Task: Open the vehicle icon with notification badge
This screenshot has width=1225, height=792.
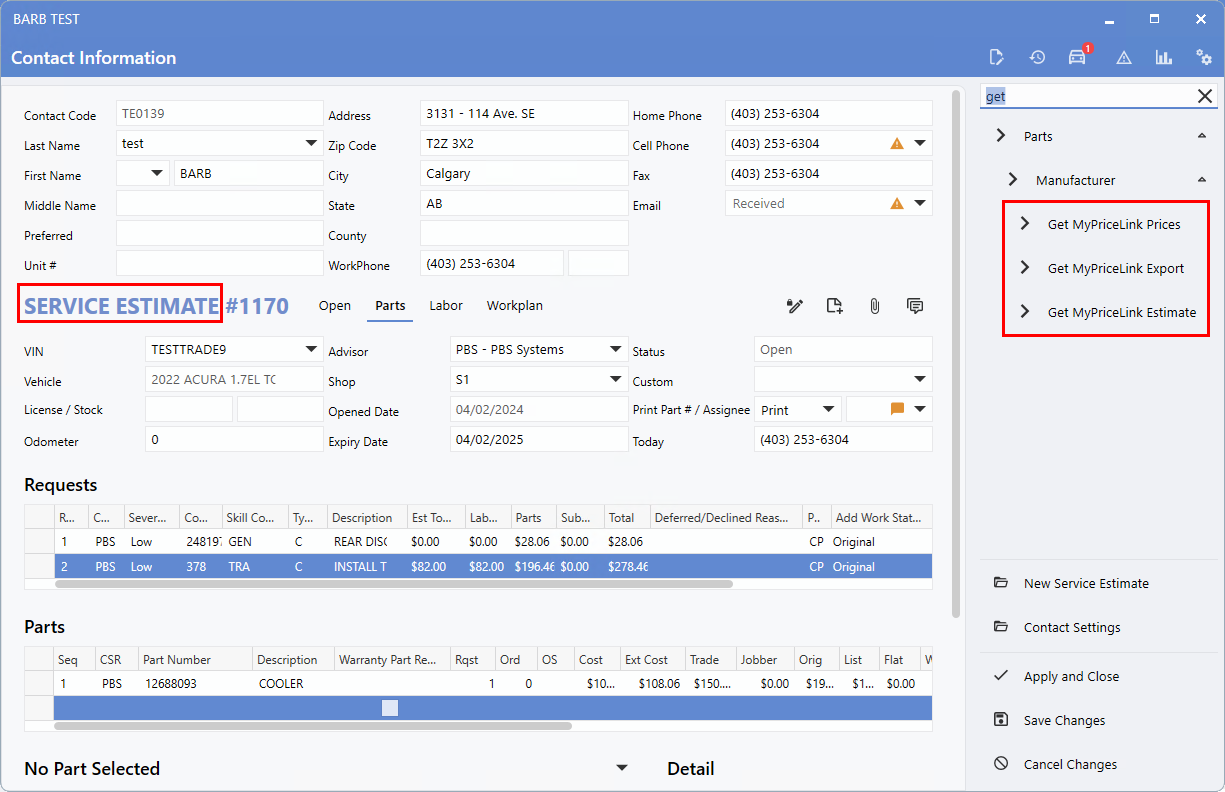Action: point(1077,57)
